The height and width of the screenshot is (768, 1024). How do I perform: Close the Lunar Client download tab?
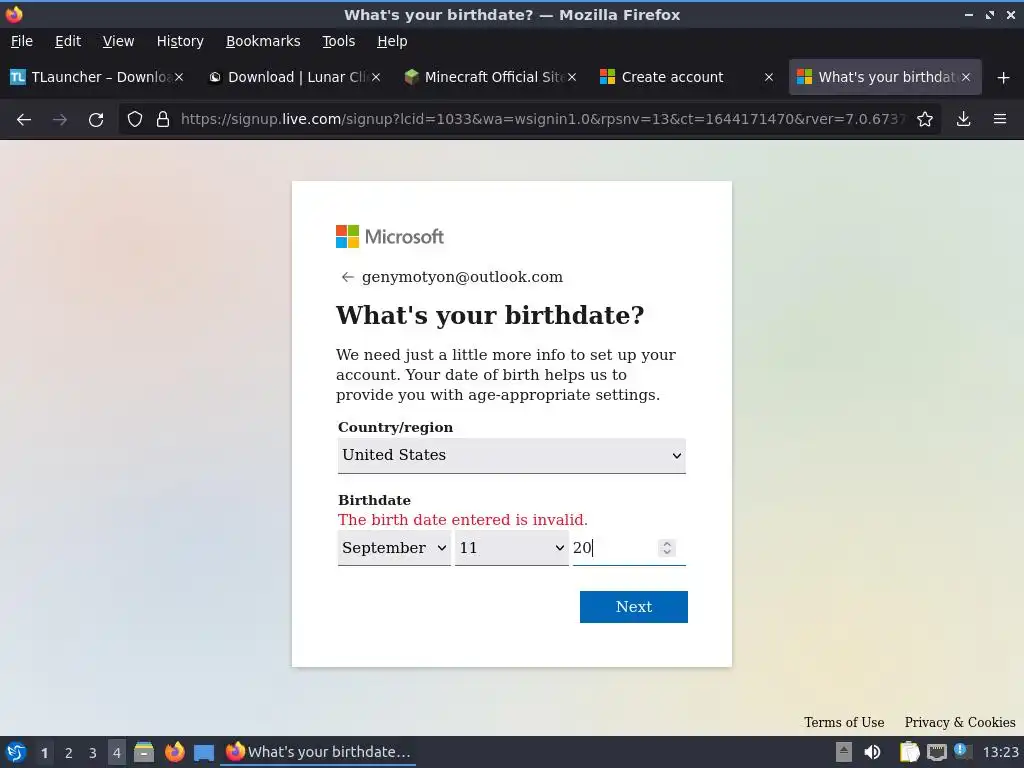coord(376,77)
